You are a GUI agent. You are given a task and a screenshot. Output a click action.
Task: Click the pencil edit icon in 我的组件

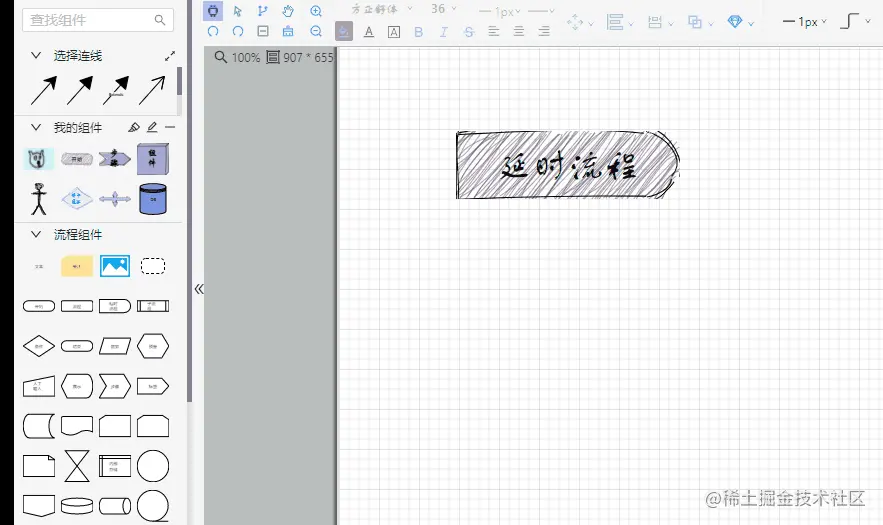coord(152,127)
